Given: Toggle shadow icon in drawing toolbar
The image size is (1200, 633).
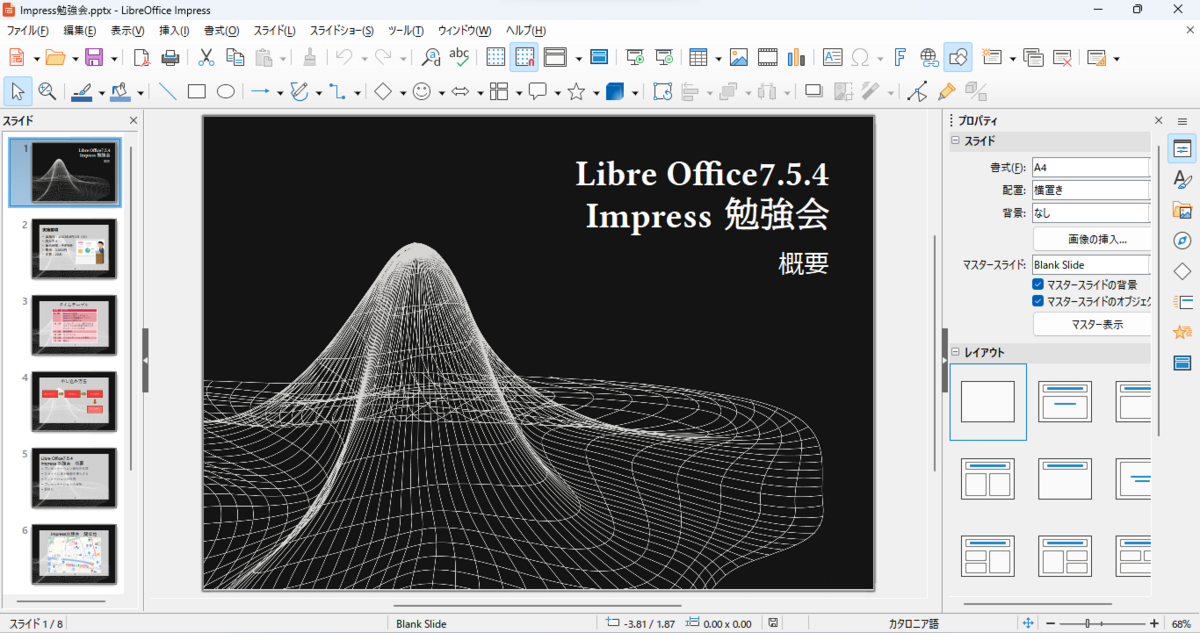Looking at the screenshot, I should point(814,92).
